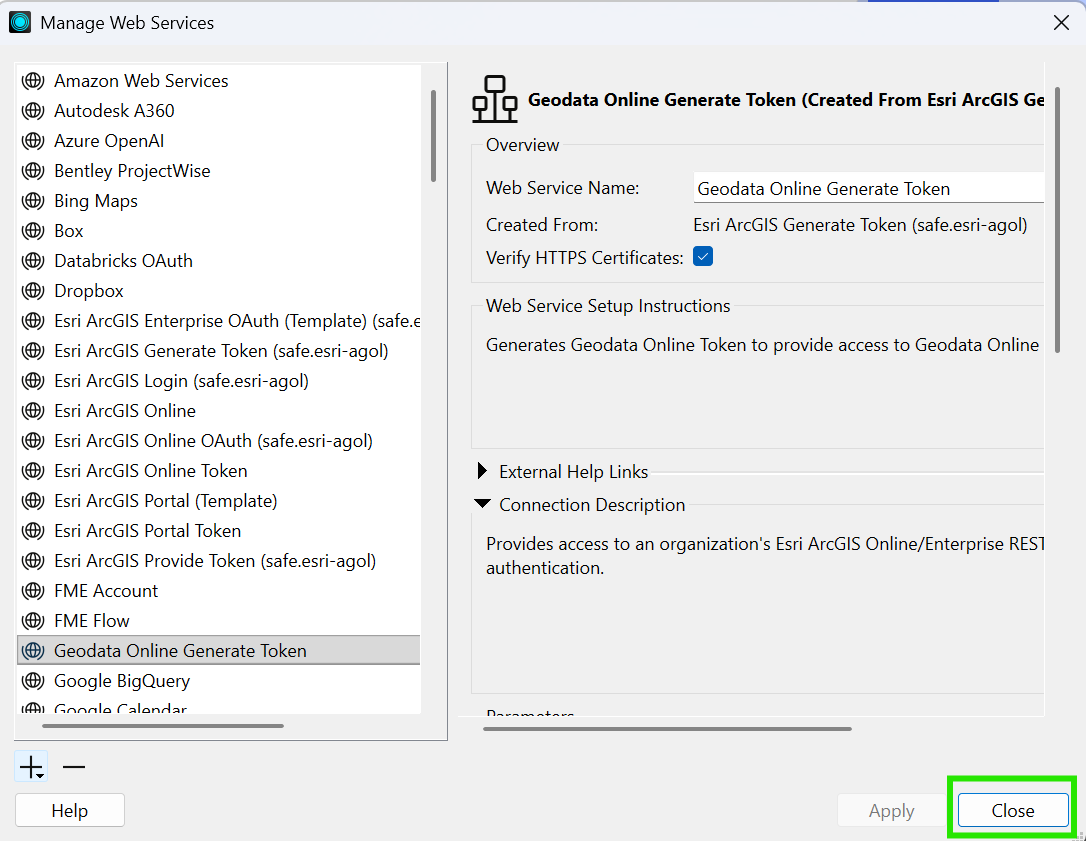The height and width of the screenshot is (841, 1086).
Task: Select Autodesk A360 in list
Action: 218,111
